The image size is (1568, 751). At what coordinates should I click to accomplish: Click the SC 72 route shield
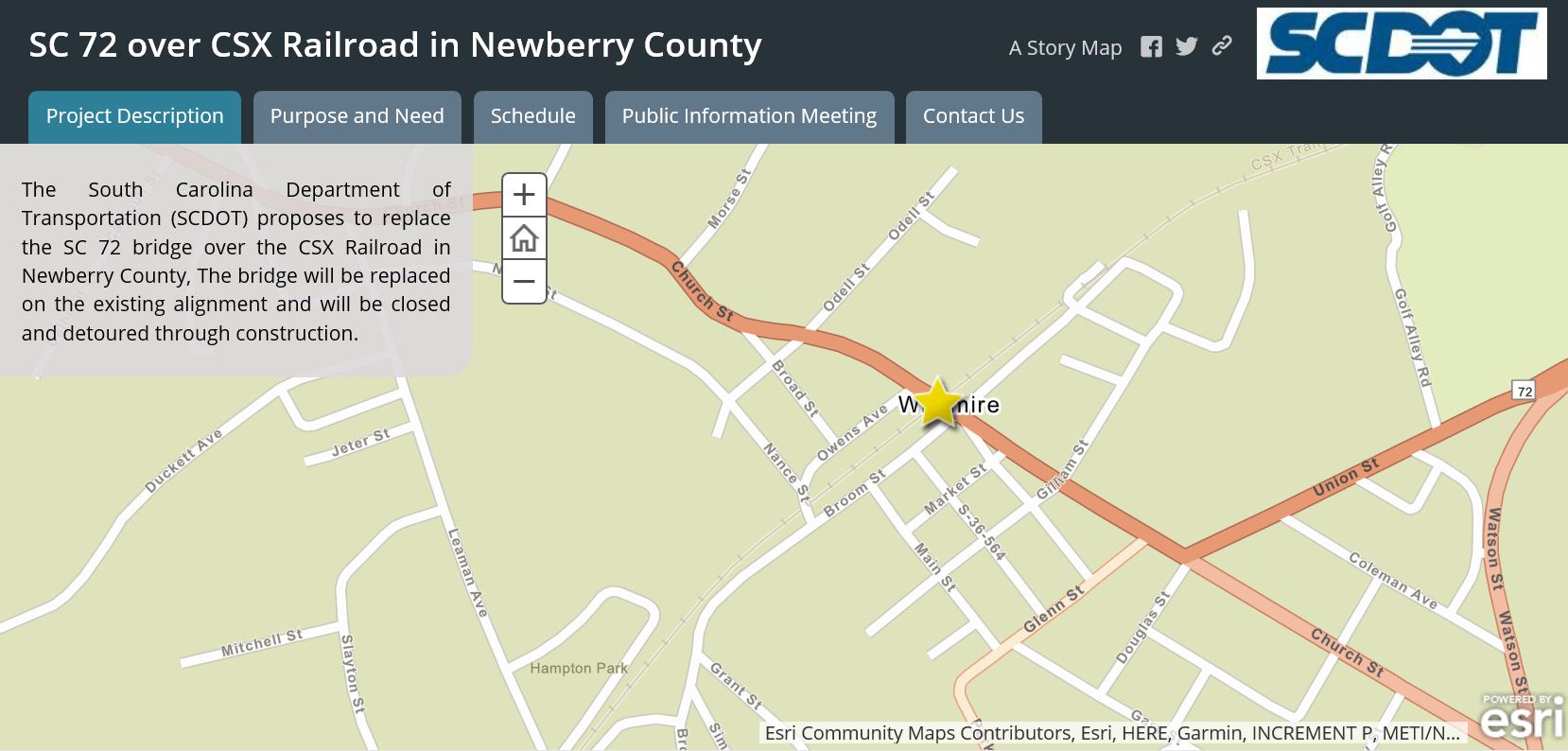(x=1524, y=391)
